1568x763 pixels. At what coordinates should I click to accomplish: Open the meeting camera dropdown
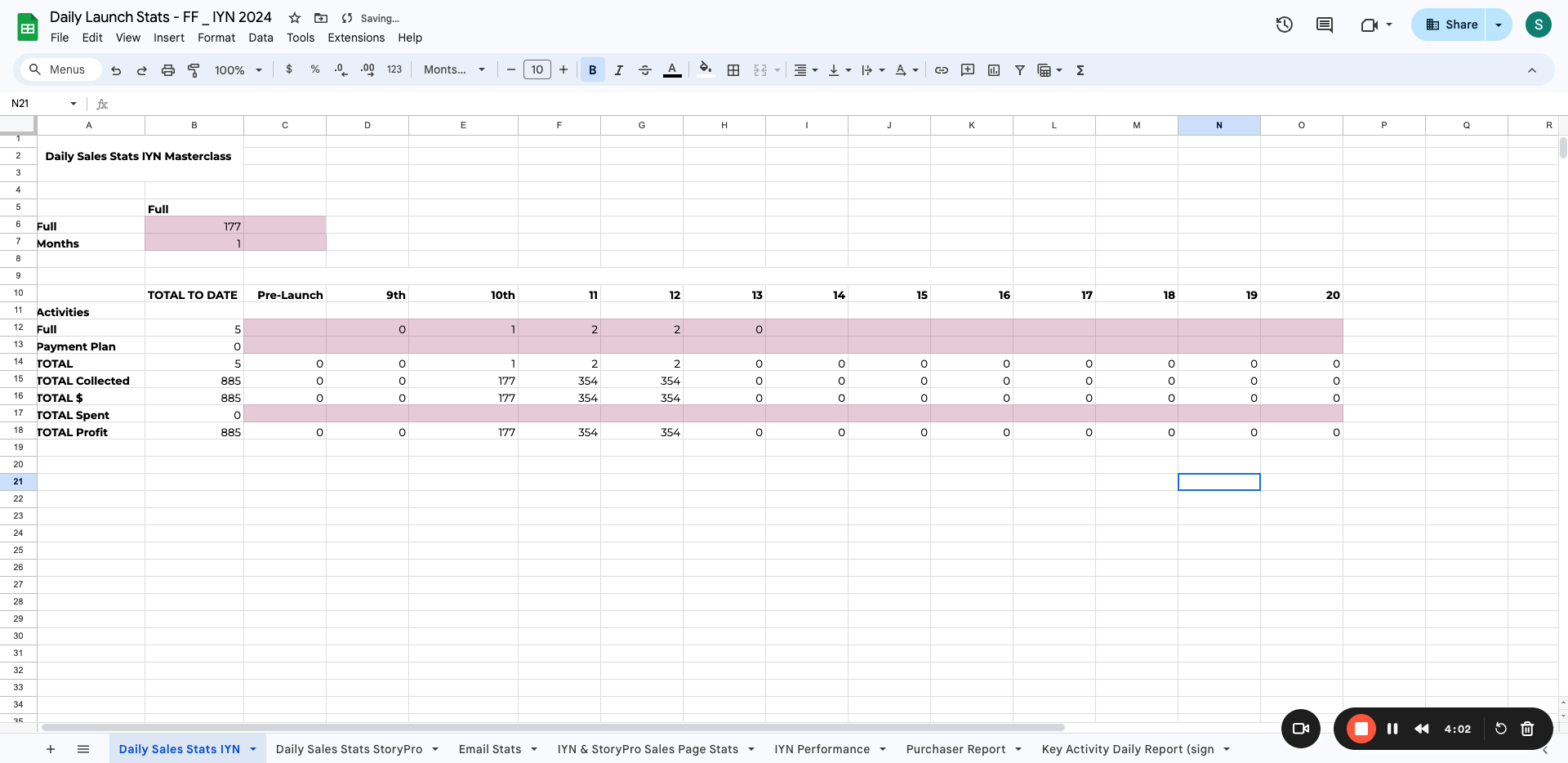(1389, 25)
